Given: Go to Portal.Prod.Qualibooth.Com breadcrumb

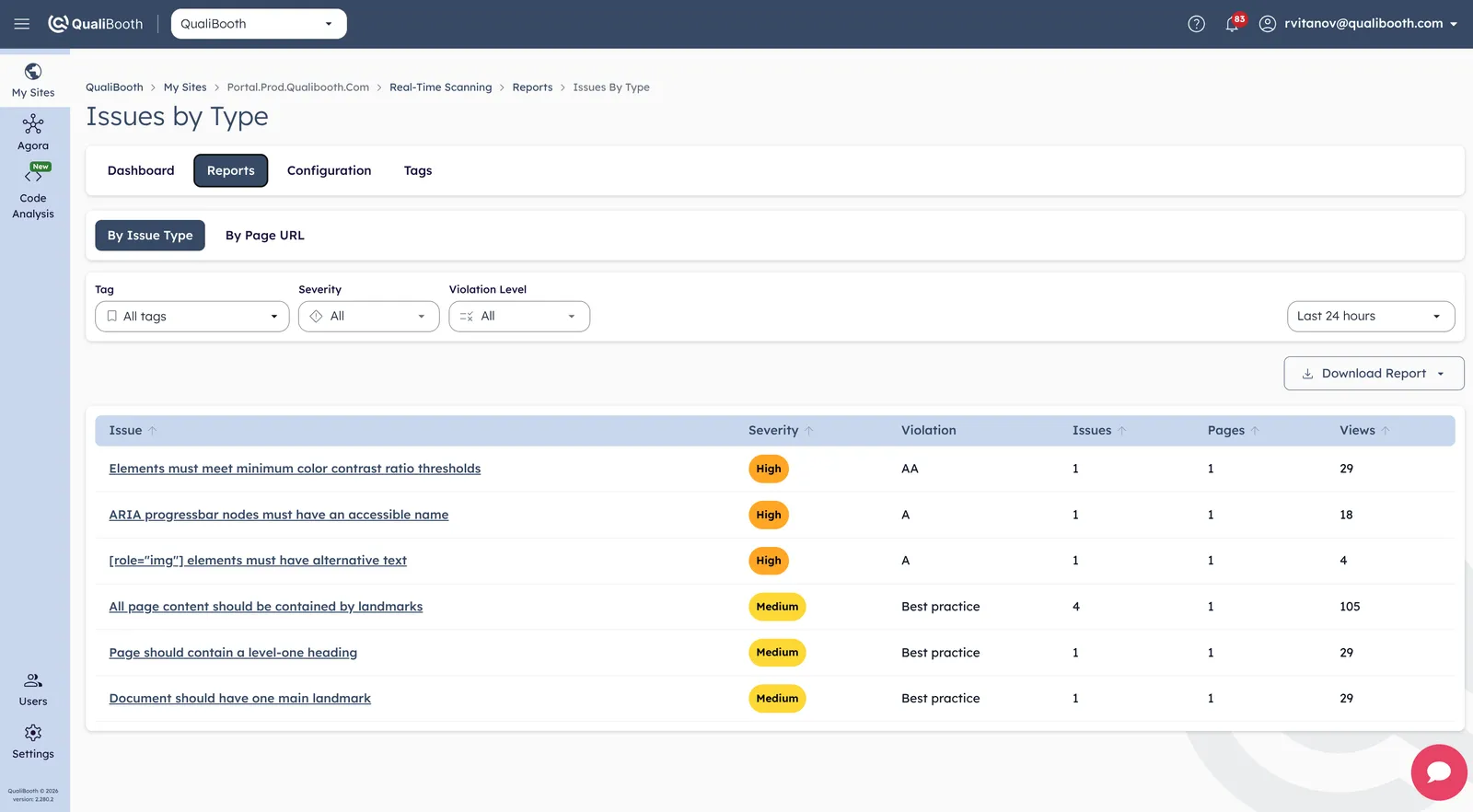Looking at the screenshot, I should tap(298, 87).
